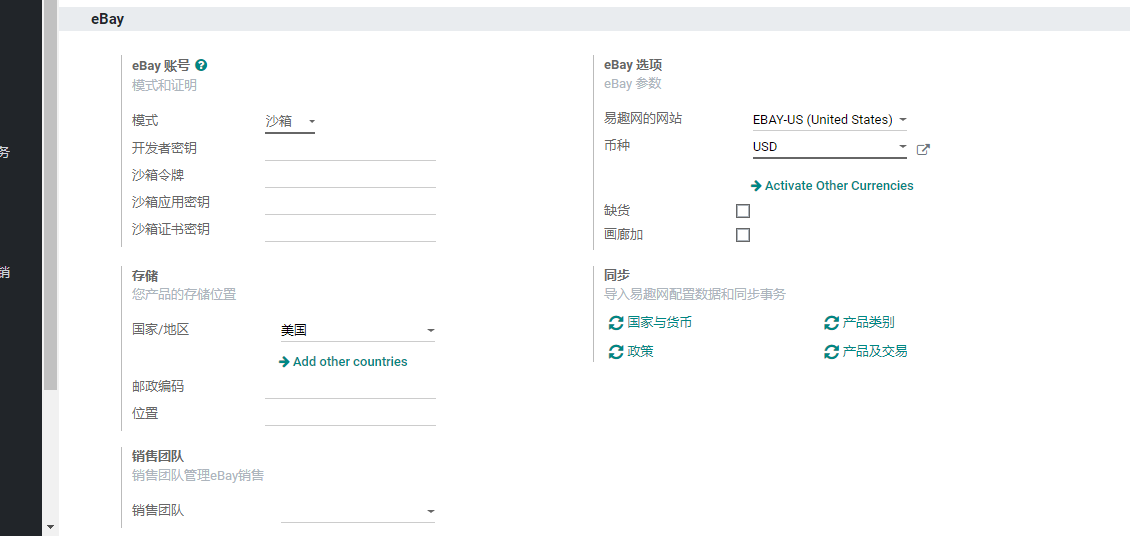Open the 模式 dropdown showing 沙箱
This screenshot has height=536, width=1130.
coord(290,122)
